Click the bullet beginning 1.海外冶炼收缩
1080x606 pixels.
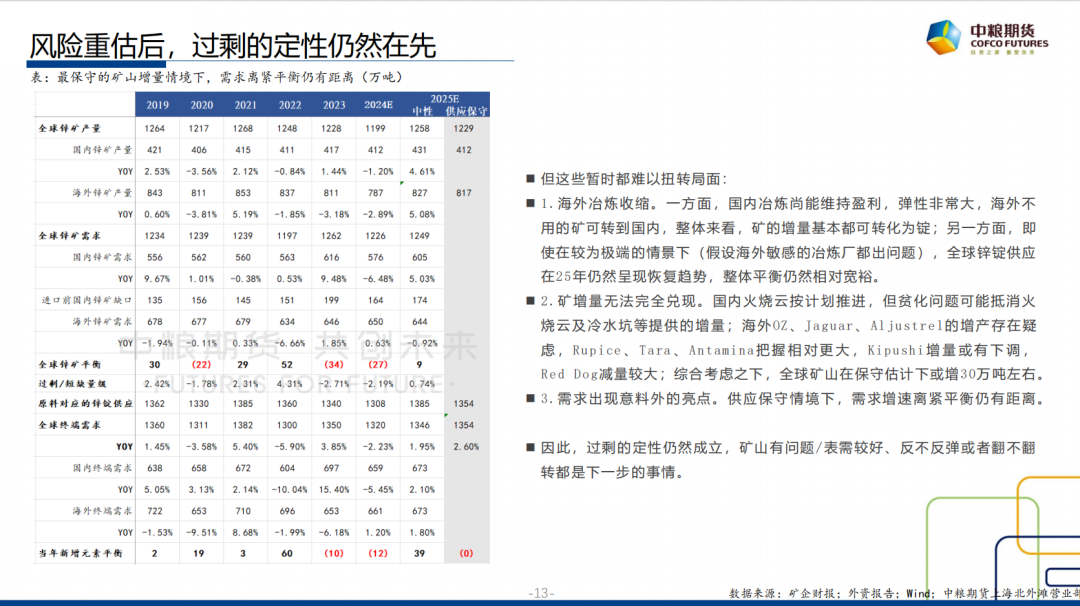pos(788,240)
